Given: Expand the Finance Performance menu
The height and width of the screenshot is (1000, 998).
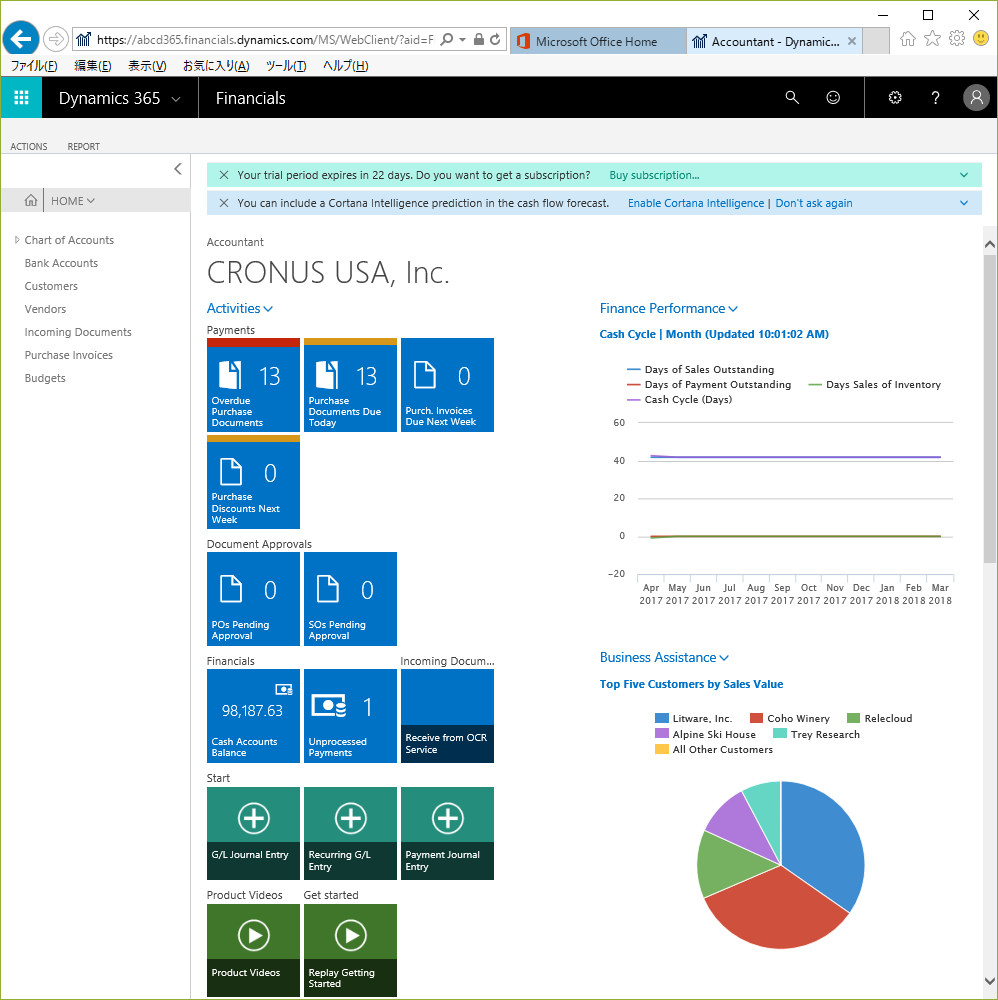Looking at the screenshot, I should 668,308.
